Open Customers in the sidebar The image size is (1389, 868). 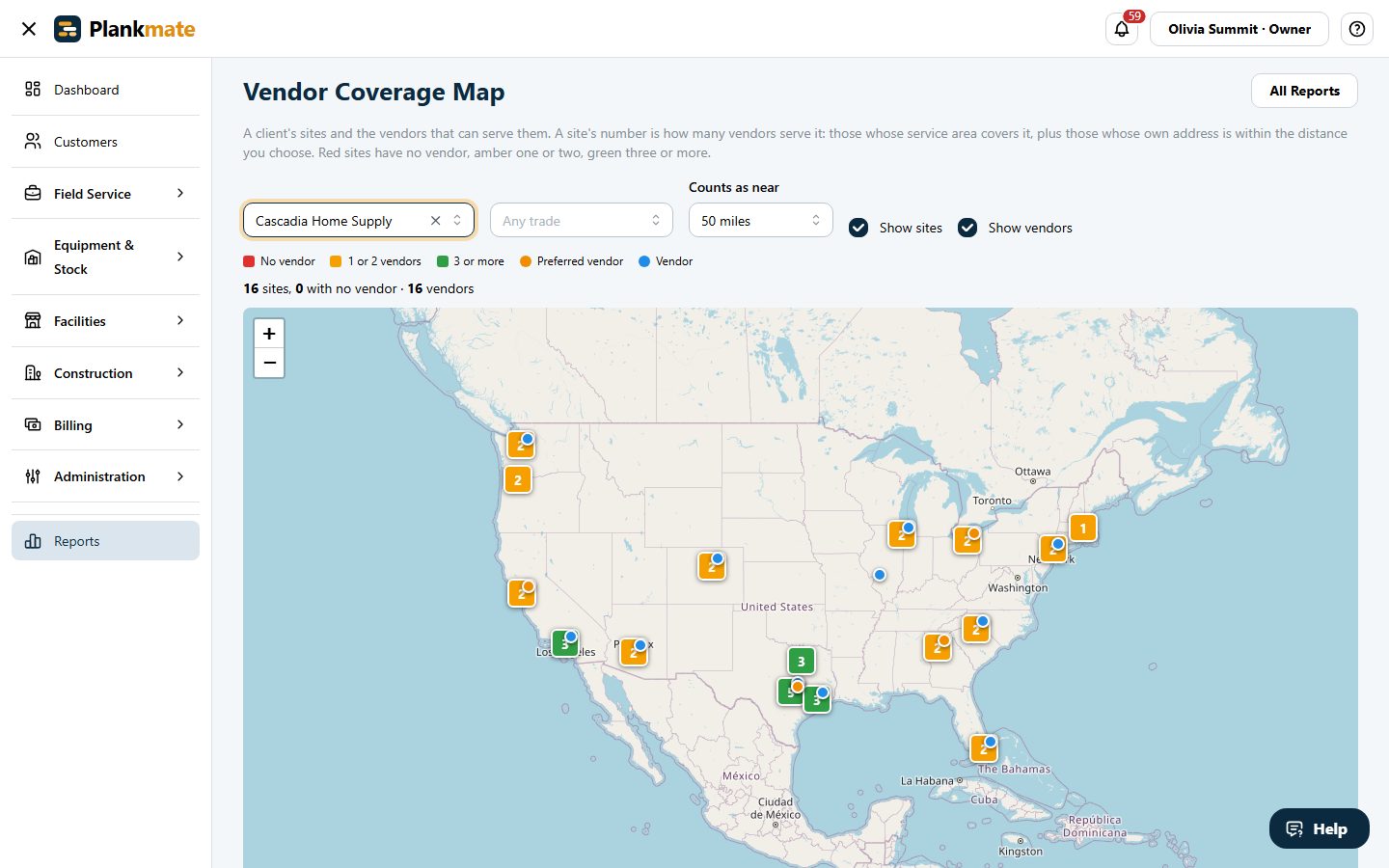(106, 142)
